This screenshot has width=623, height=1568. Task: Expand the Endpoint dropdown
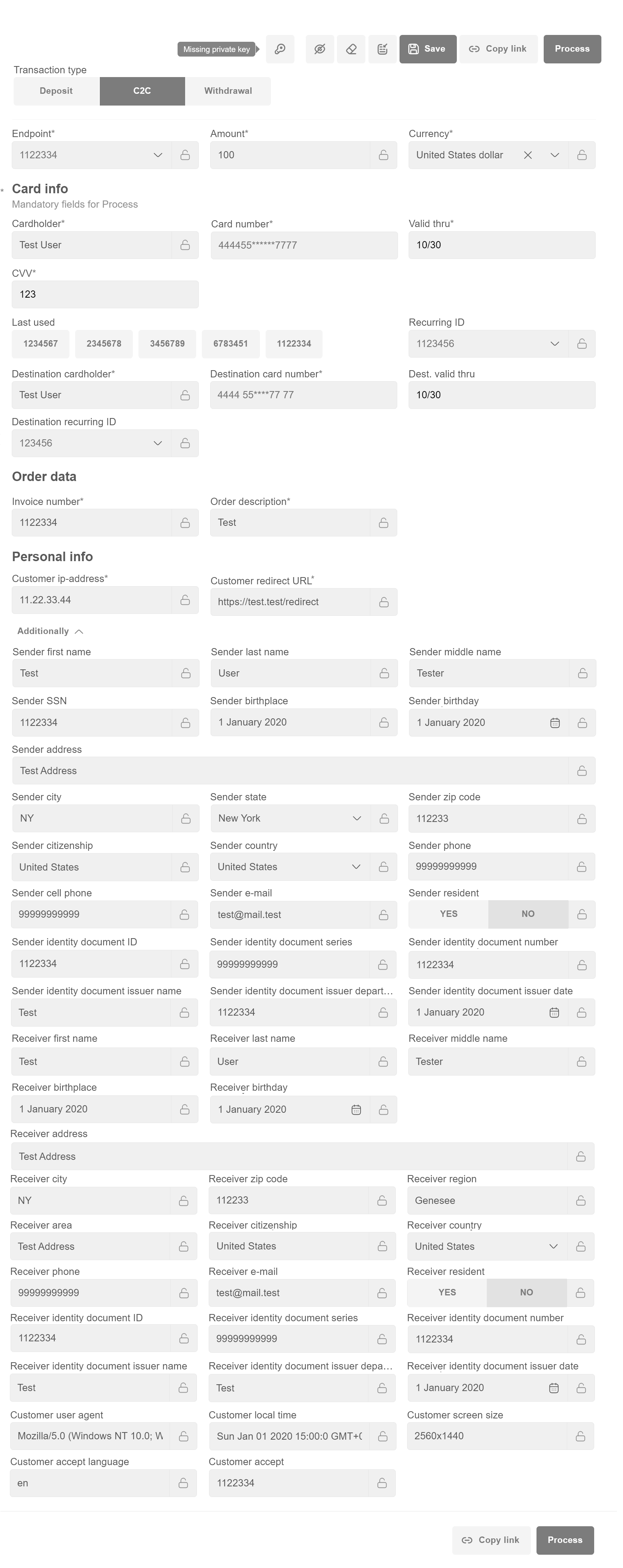pyautogui.click(x=157, y=155)
